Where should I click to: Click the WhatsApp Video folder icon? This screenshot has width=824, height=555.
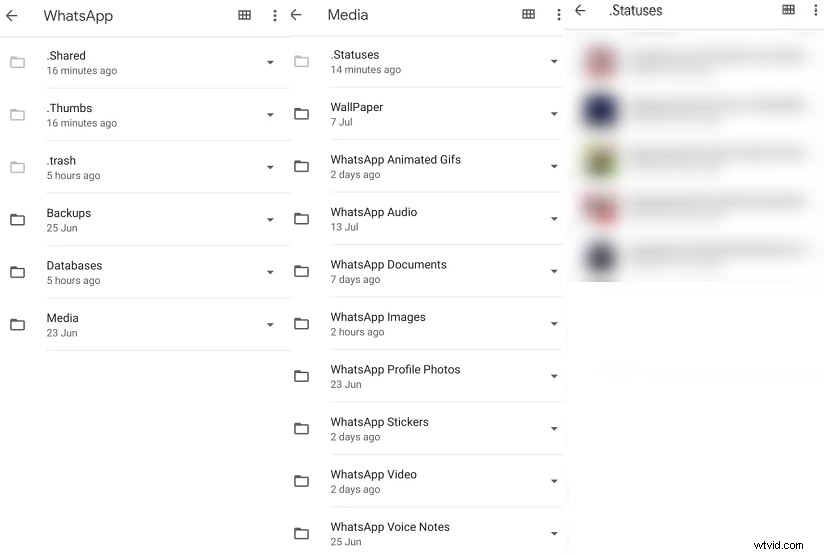[x=301, y=481]
